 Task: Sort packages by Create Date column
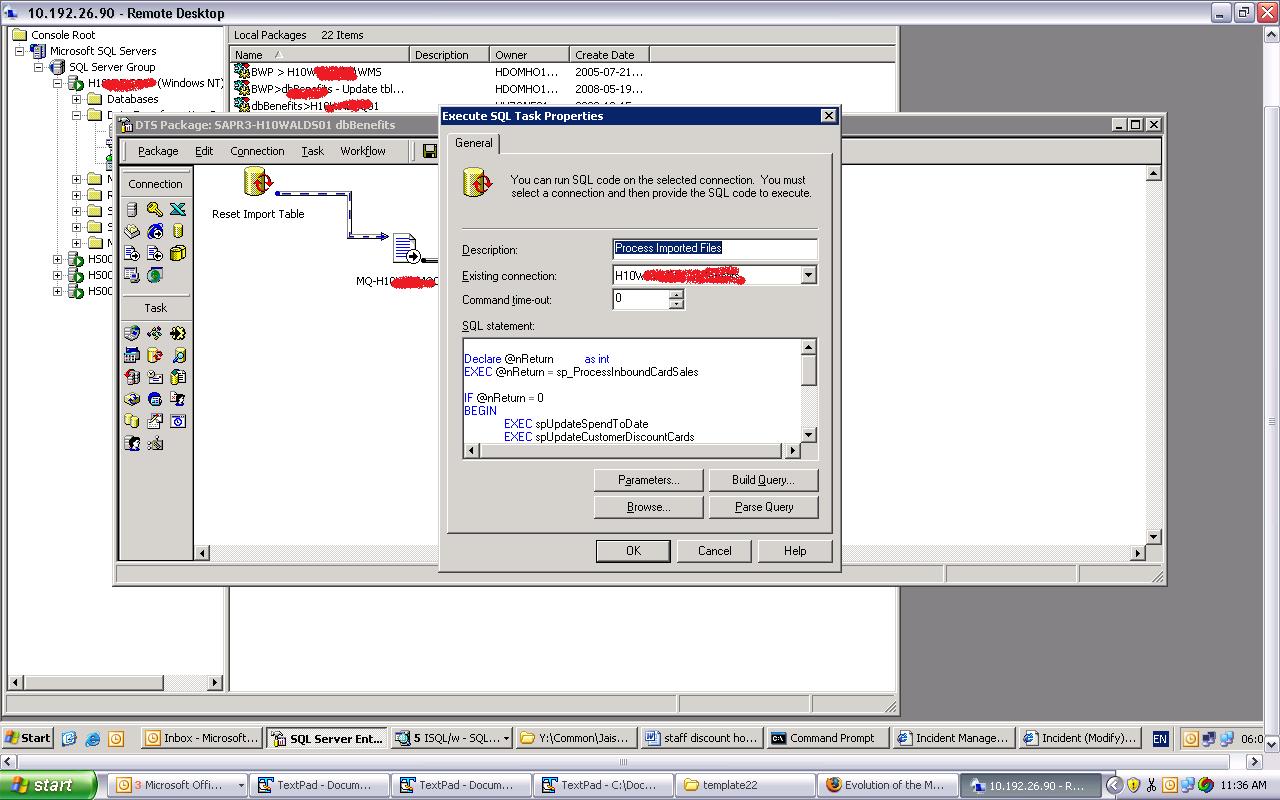tap(609, 55)
